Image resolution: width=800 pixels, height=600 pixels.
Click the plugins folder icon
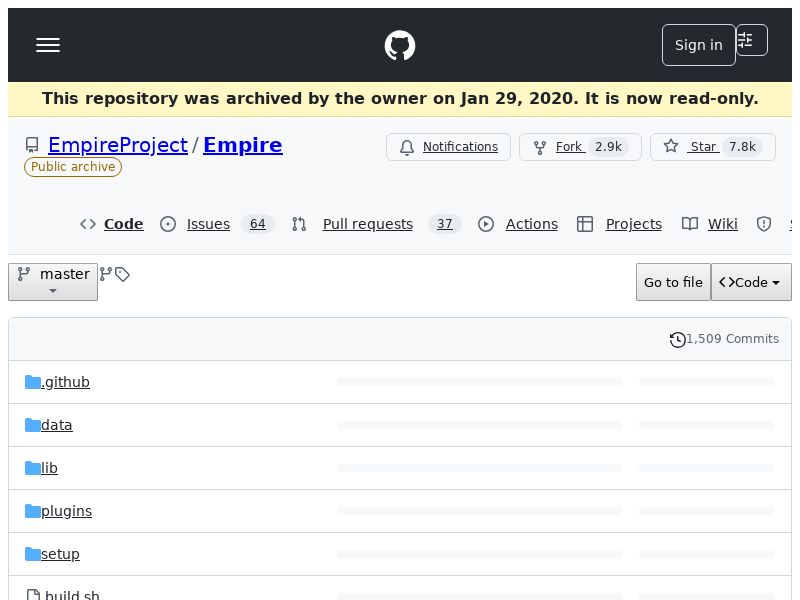(33, 511)
